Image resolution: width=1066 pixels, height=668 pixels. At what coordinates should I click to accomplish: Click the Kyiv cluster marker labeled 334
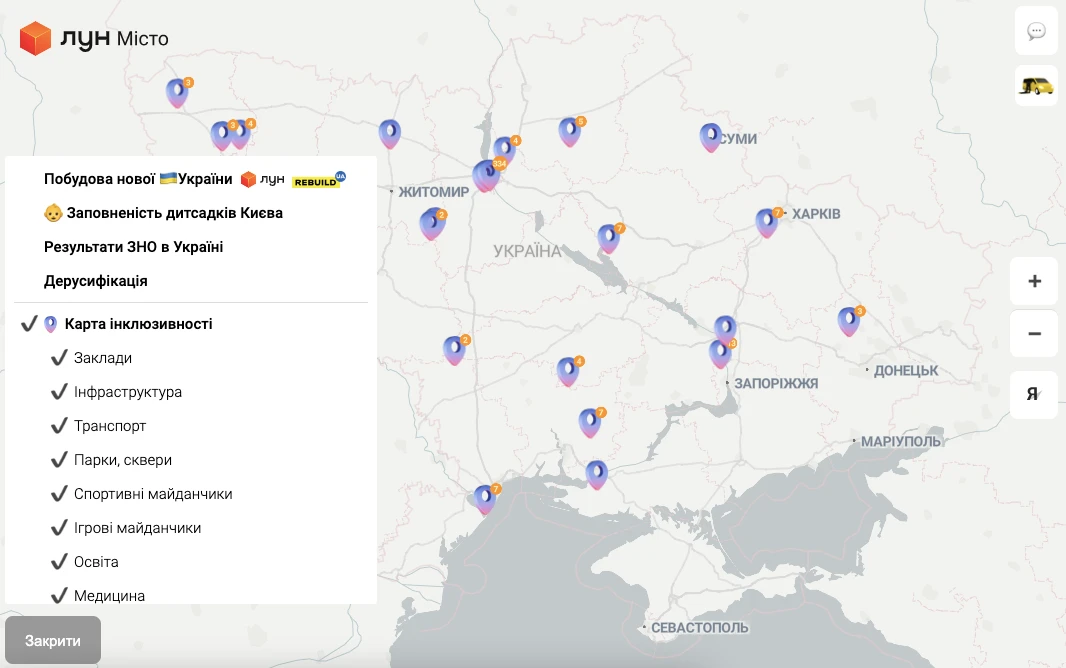click(x=487, y=175)
